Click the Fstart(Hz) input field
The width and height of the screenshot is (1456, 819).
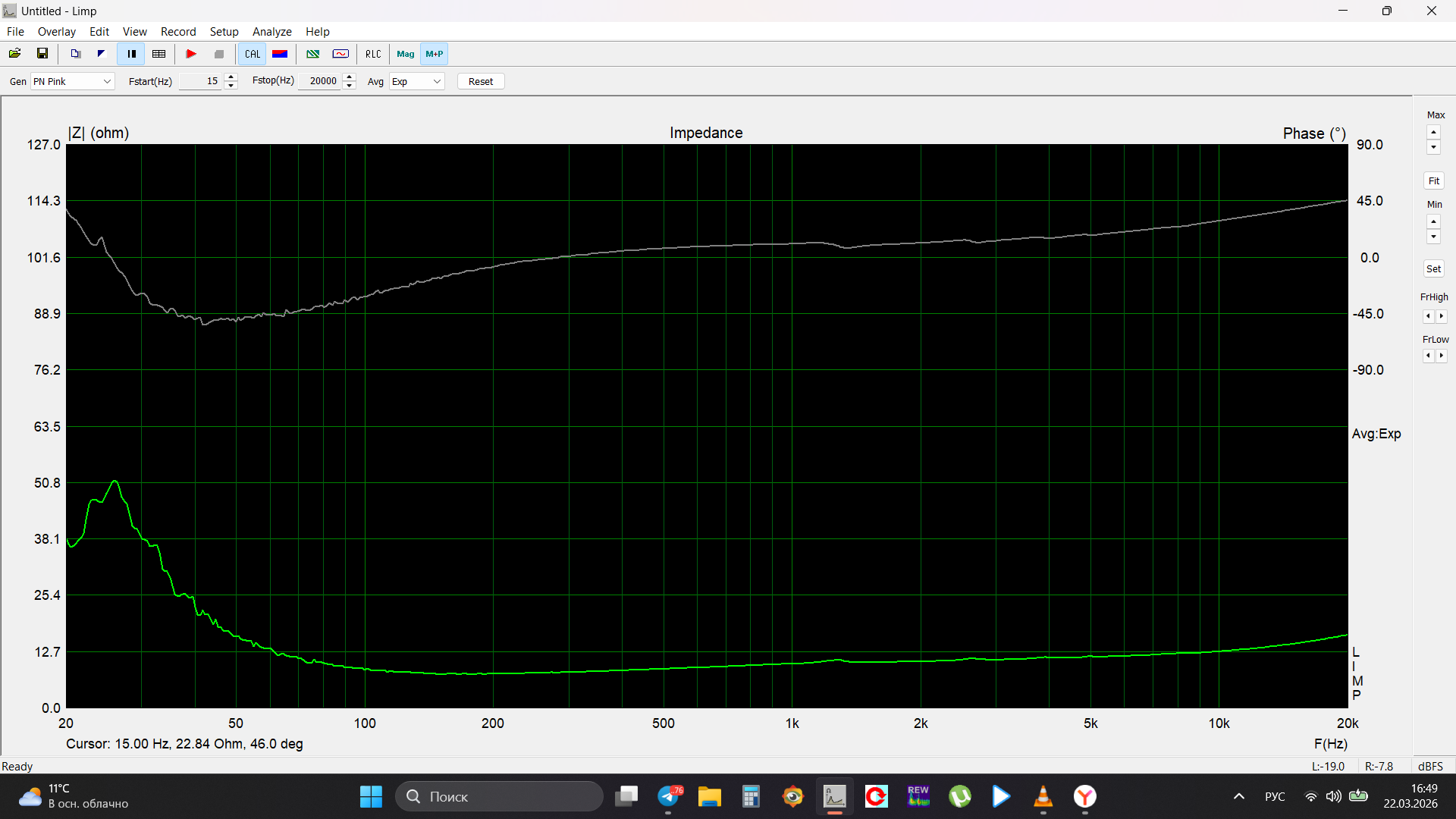200,81
